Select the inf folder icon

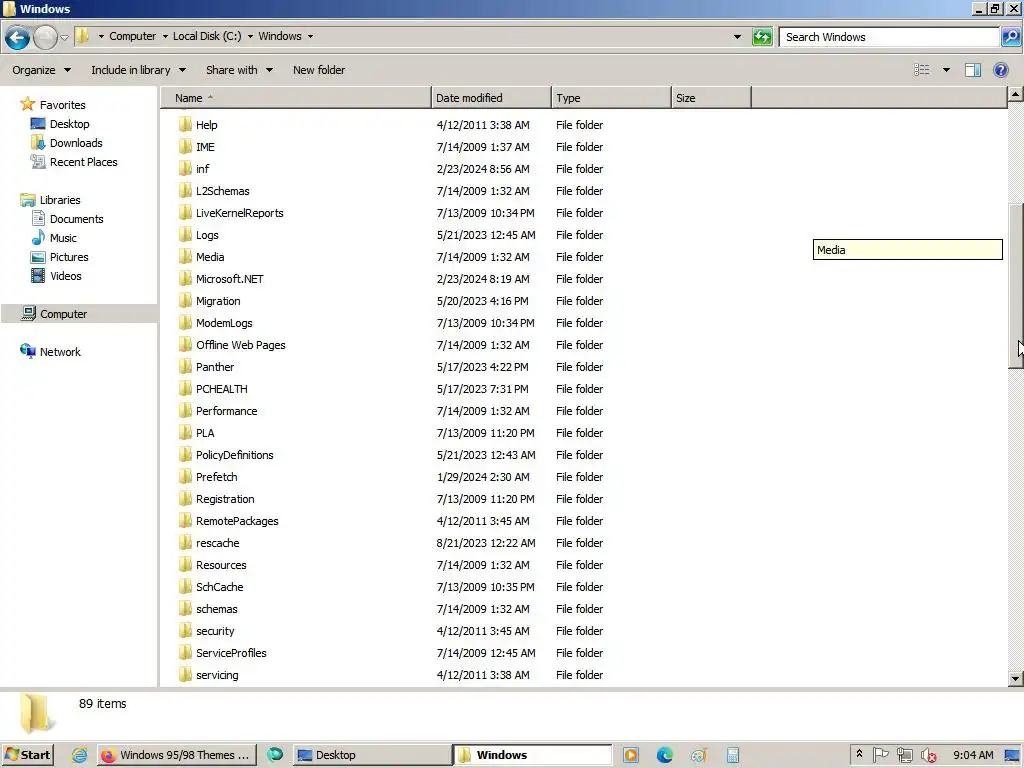pyautogui.click(x=185, y=168)
